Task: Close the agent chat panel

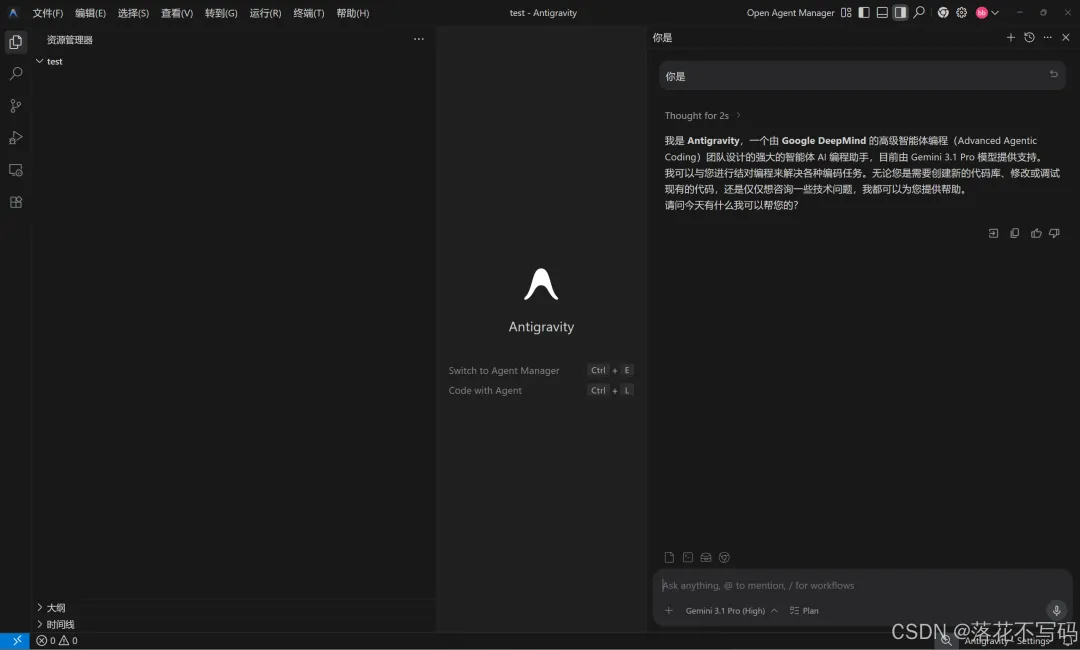Action: click(1066, 37)
